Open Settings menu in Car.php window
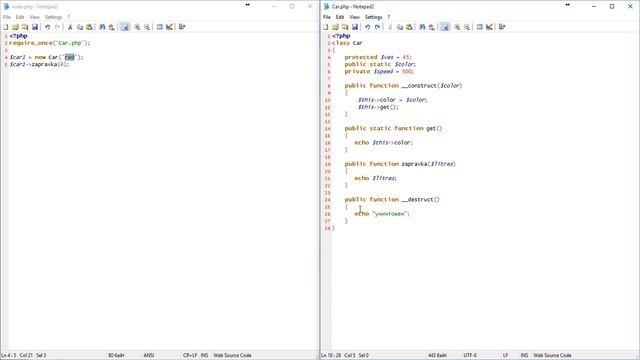 point(373,17)
